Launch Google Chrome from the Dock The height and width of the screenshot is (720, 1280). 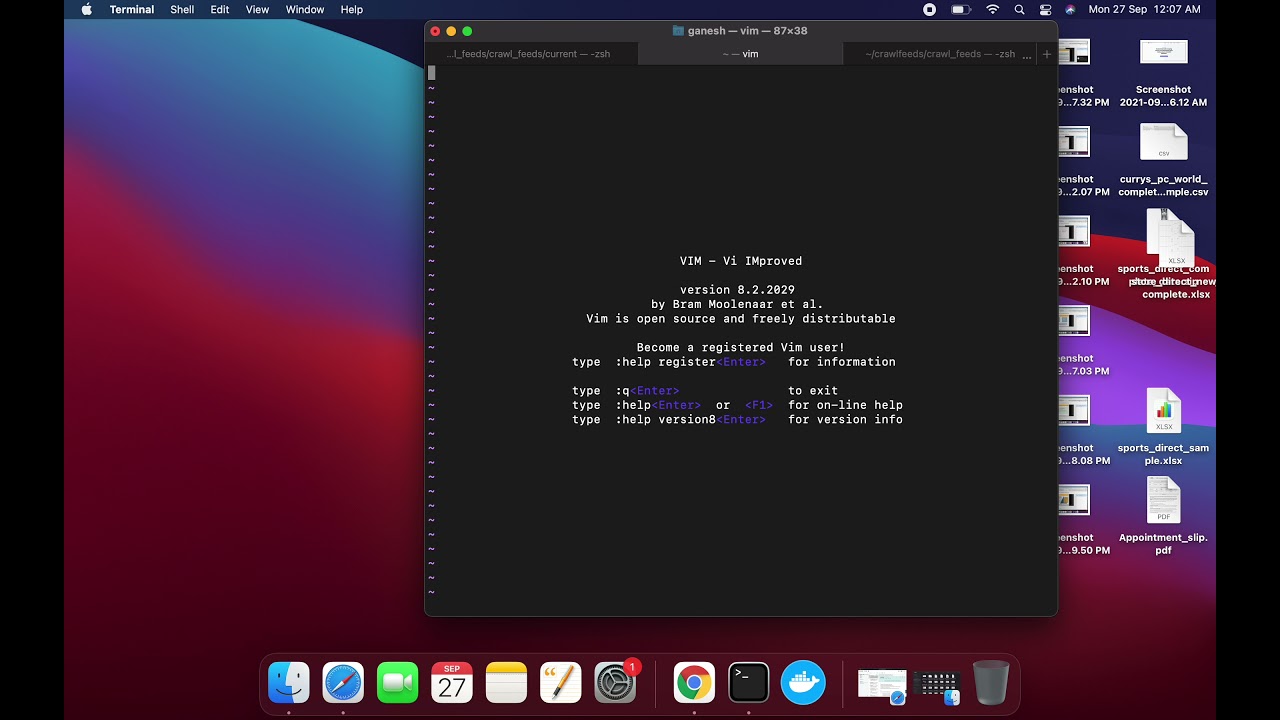point(694,683)
